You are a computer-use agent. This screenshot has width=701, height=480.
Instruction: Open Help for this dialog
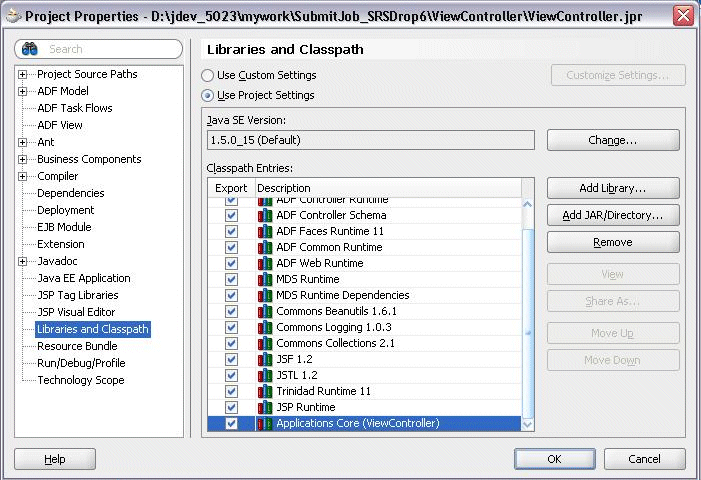coord(55,459)
